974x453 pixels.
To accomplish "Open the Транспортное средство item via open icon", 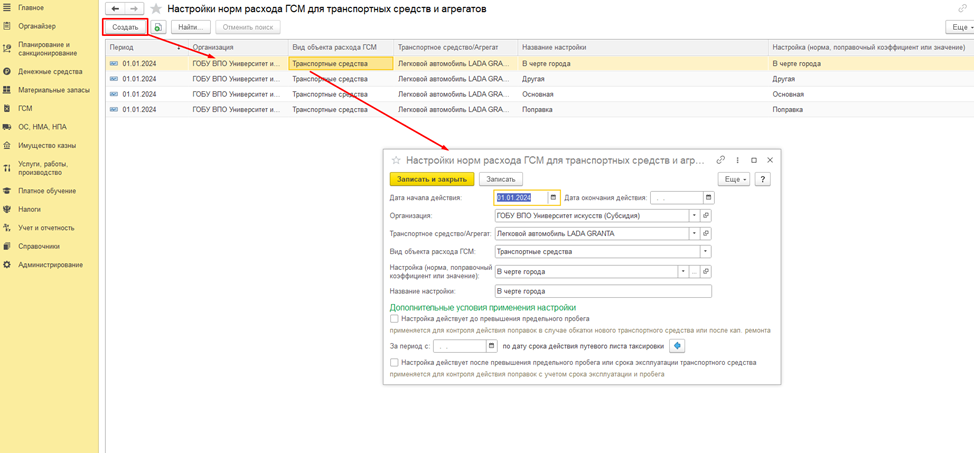I will click(x=706, y=234).
